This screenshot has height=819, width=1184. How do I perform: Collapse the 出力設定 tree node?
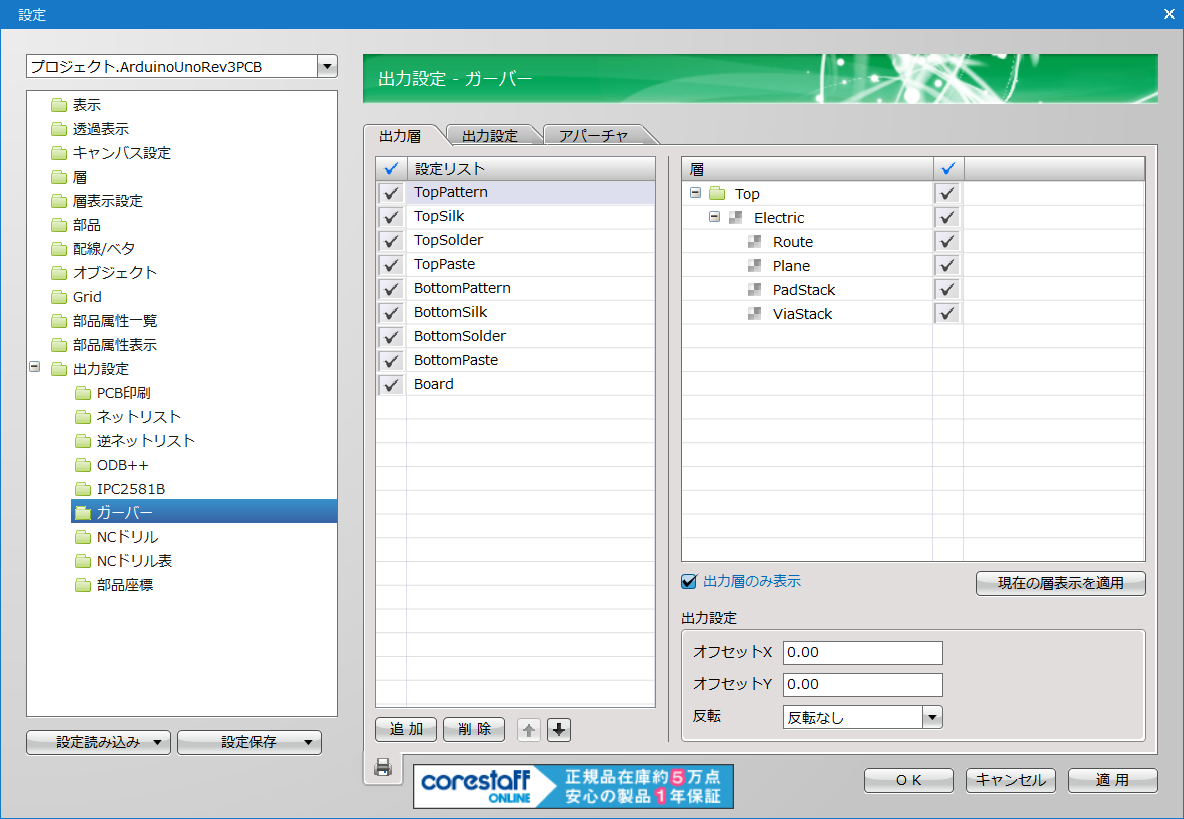(35, 368)
